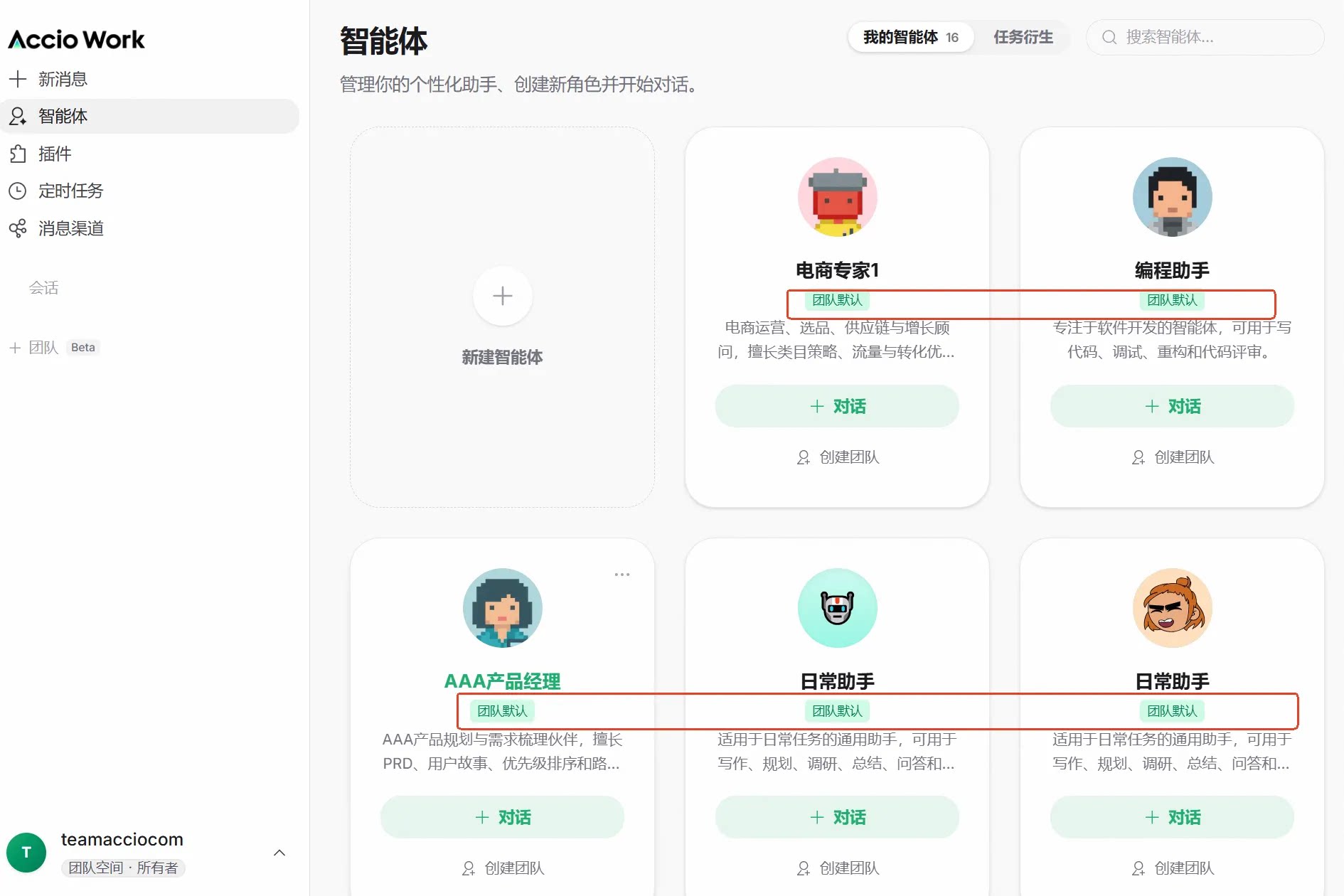Image resolution: width=1344 pixels, height=896 pixels.
Task: Click the 创建团队 icon under 编程助手
Action: coord(1138,457)
